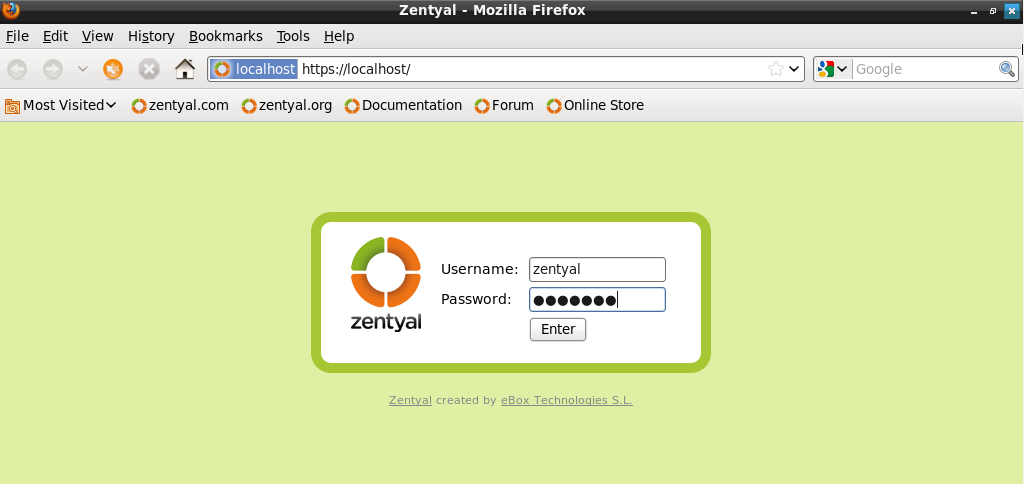Screen dimensions: 1024x484
Task: Click the Username input field
Action: 598,269
